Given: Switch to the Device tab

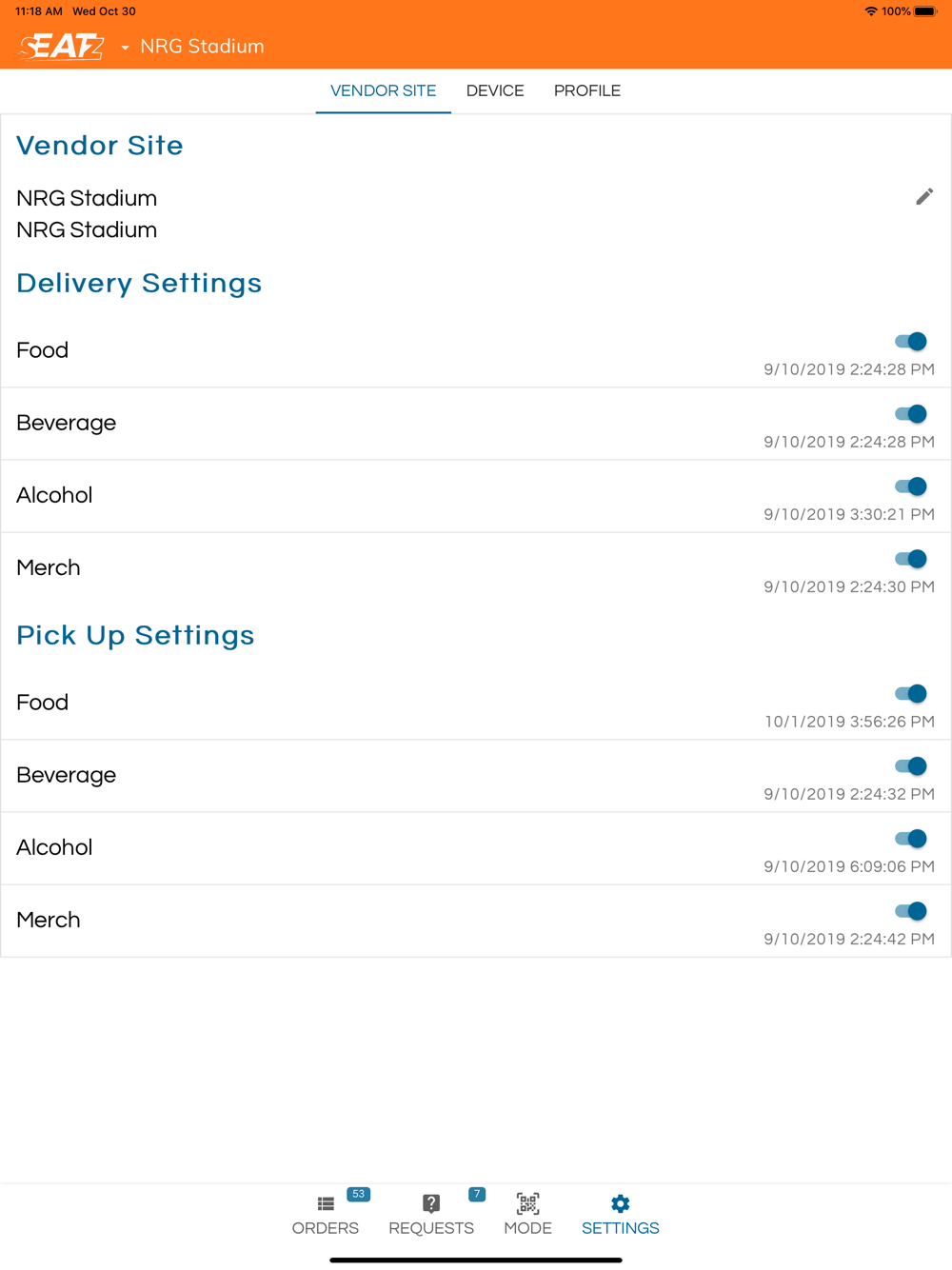Looking at the screenshot, I should coord(495,90).
